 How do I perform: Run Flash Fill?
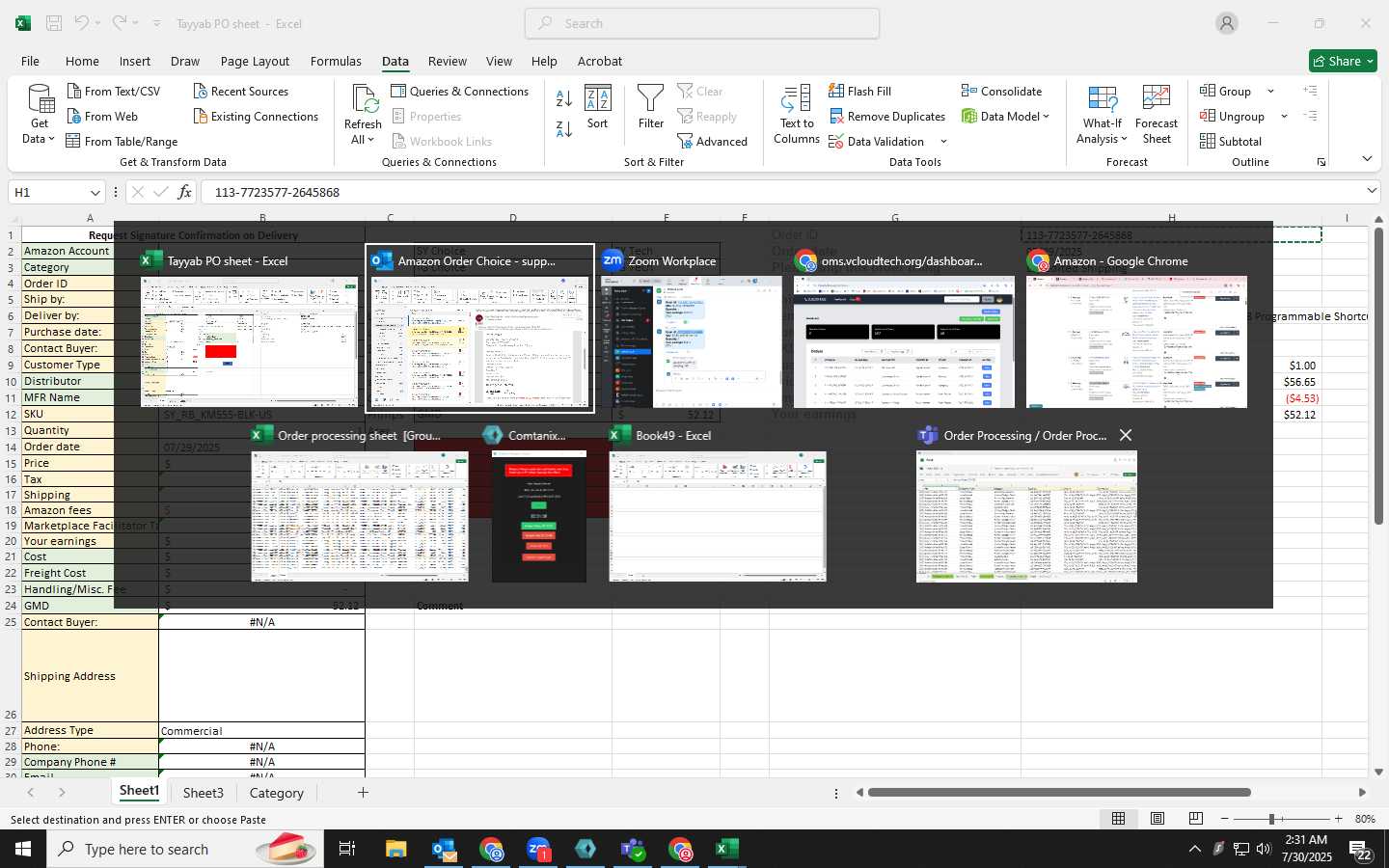click(859, 91)
